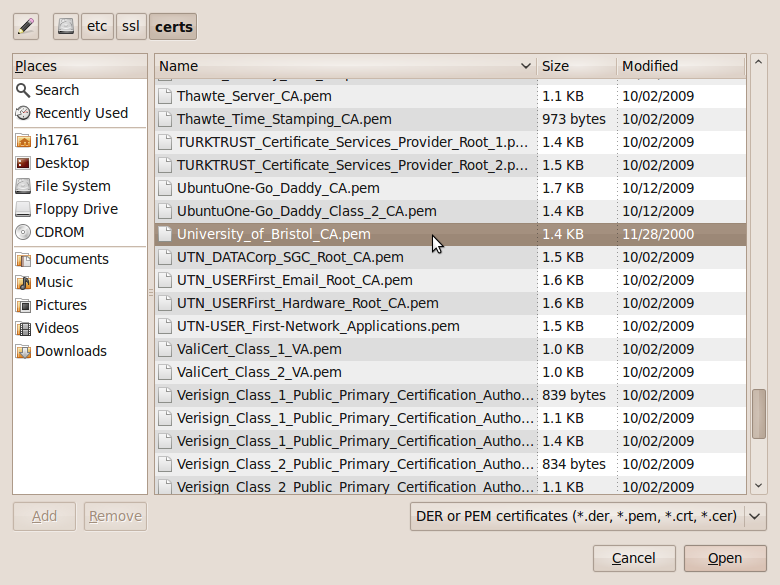Select the certs breadcrumb button
This screenshot has width=780, height=585.
[173, 26]
